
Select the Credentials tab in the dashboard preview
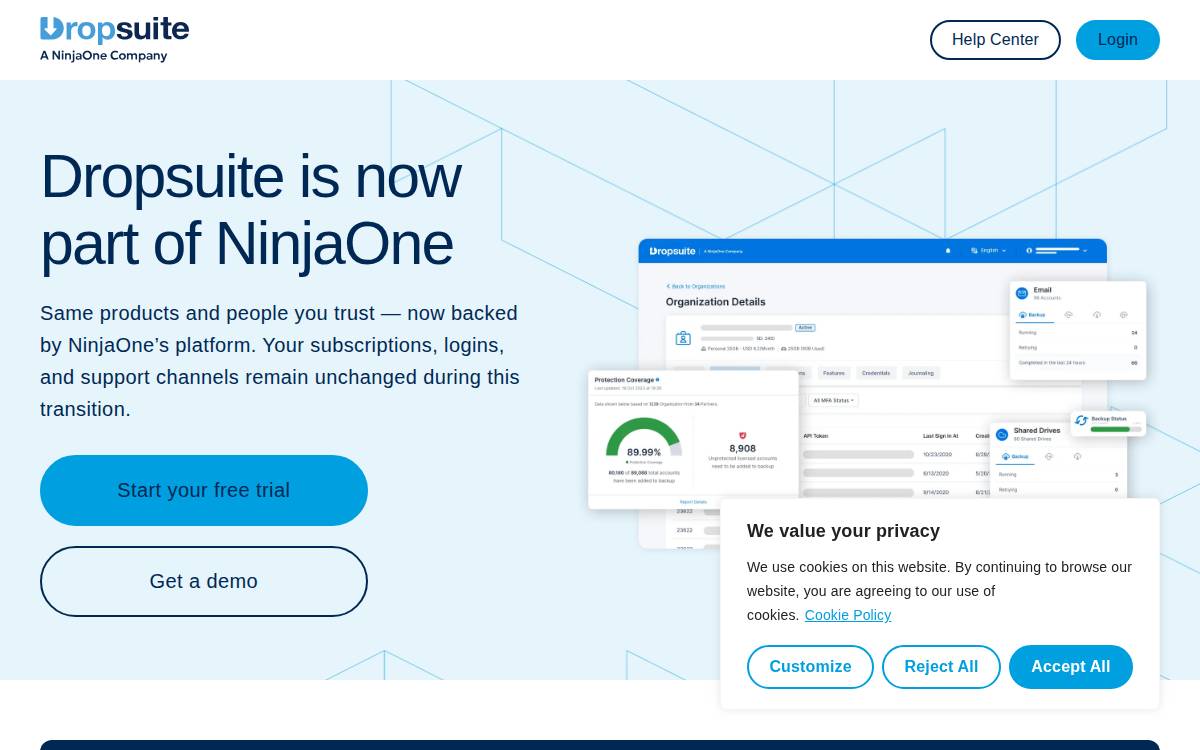(x=876, y=373)
